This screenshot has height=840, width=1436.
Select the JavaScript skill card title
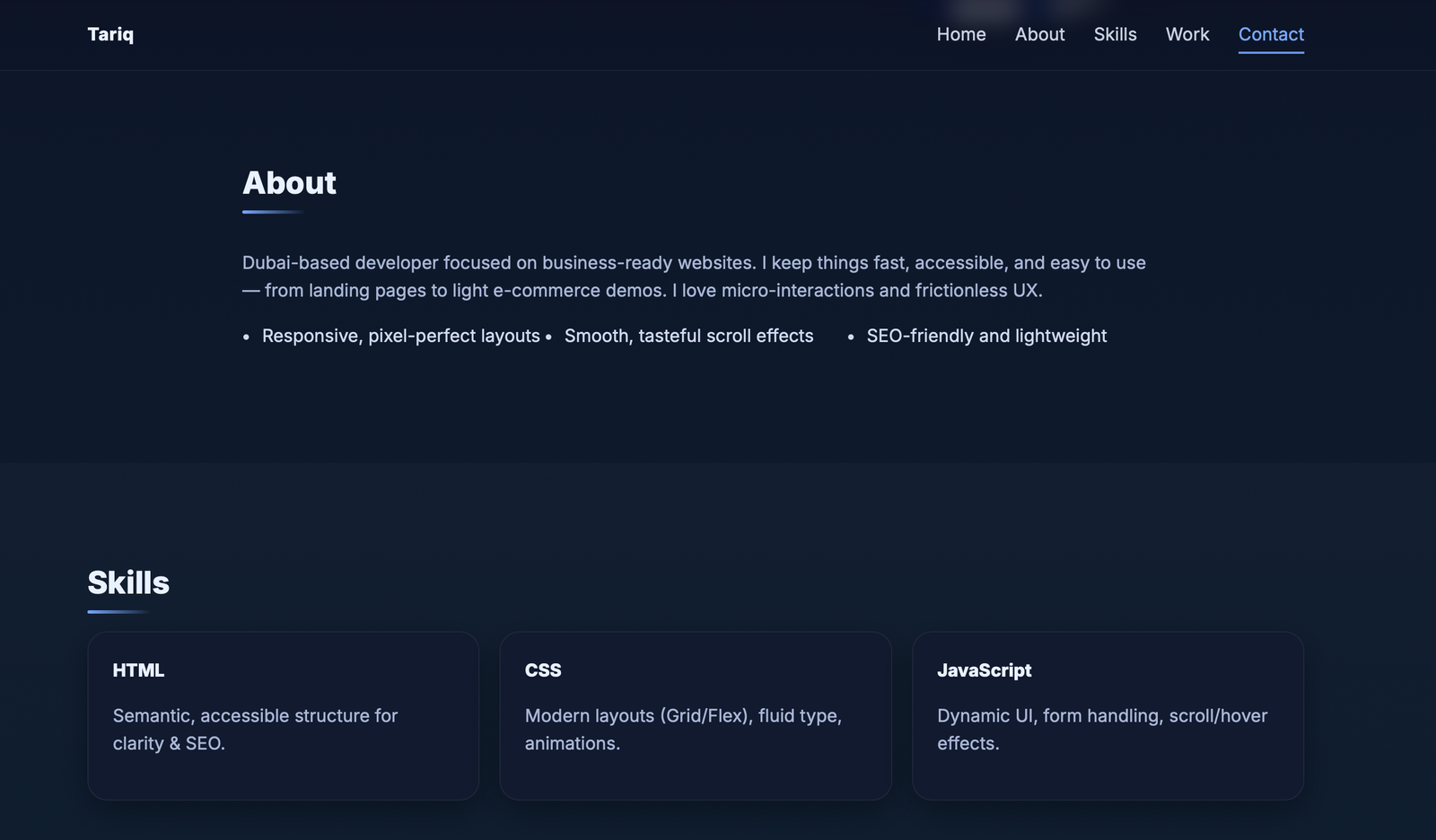point(984,670)
